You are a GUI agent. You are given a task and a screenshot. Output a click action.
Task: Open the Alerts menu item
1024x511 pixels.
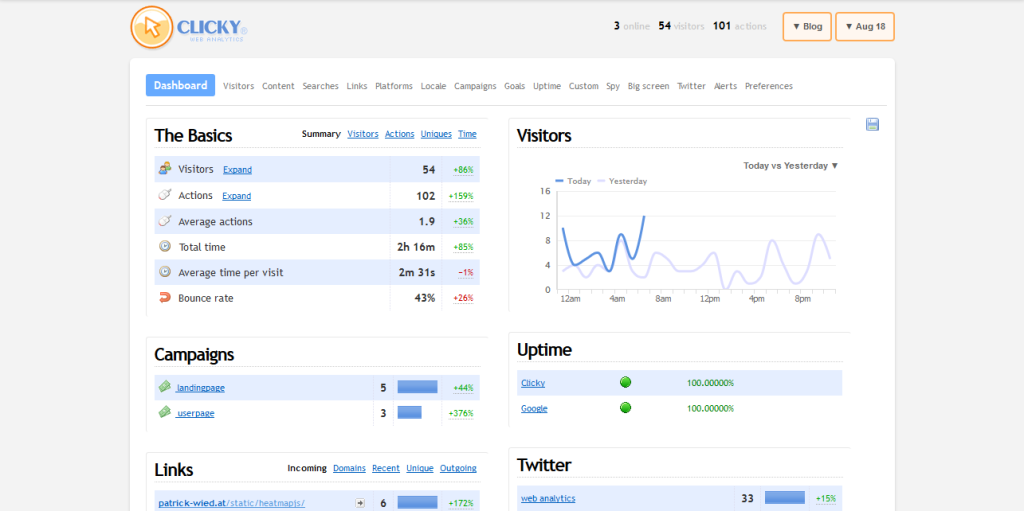pos(726,86)
